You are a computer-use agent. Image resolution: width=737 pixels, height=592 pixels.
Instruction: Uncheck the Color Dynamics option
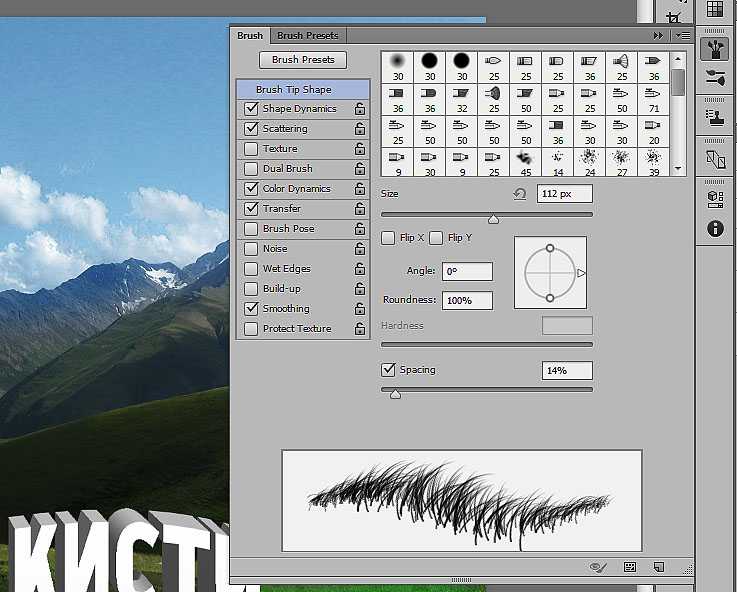[251, 189]
